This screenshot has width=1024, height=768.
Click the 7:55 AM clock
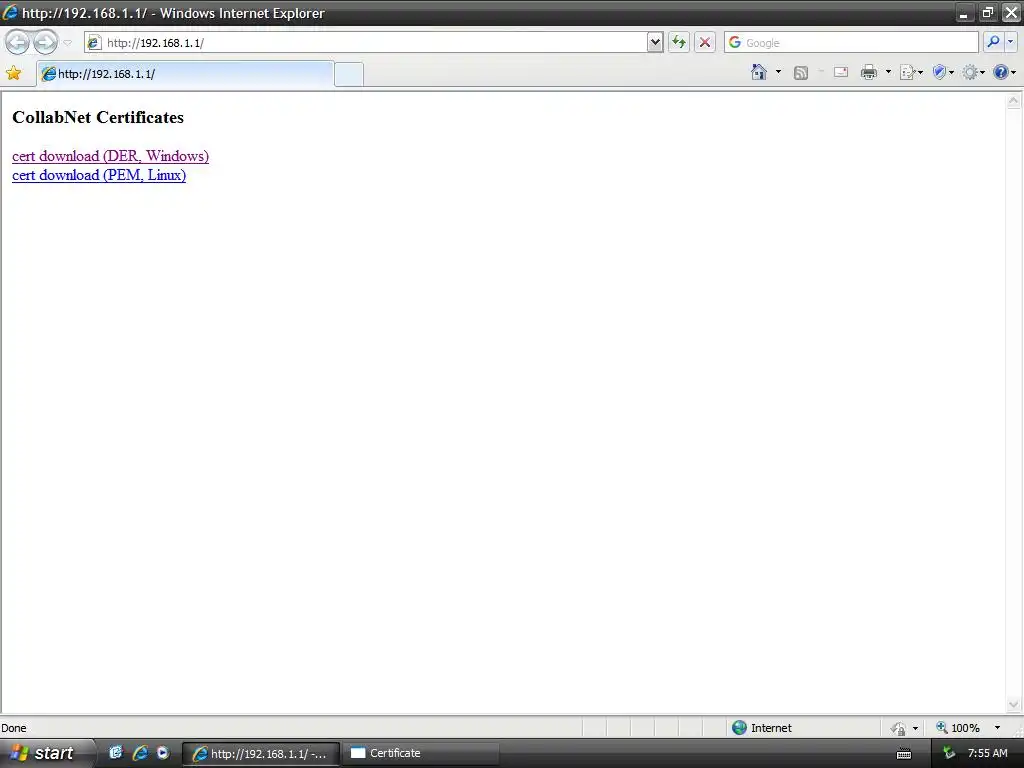pyautogui.click(x=987, y=753)
